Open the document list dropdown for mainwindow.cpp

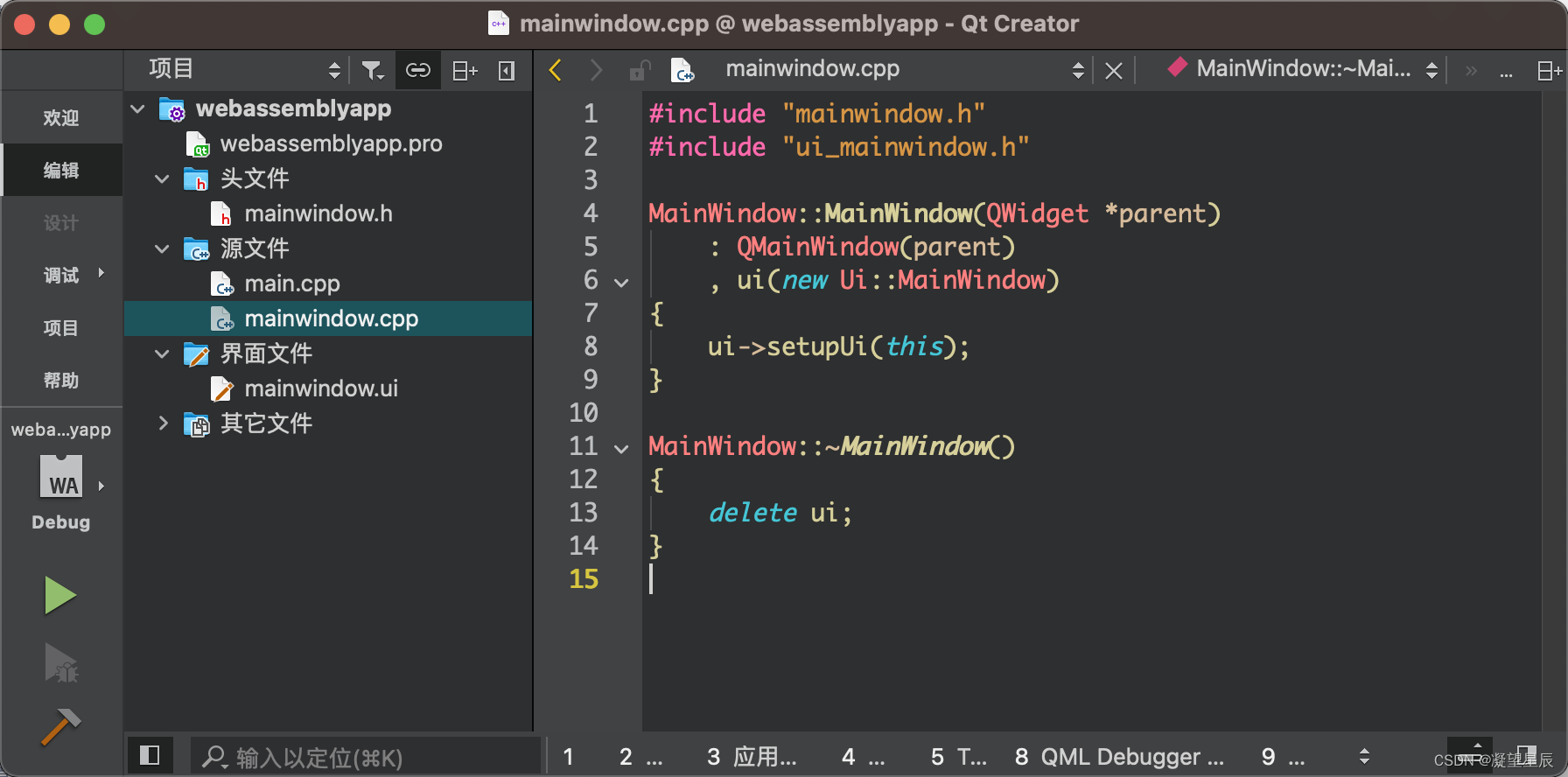1078,70
